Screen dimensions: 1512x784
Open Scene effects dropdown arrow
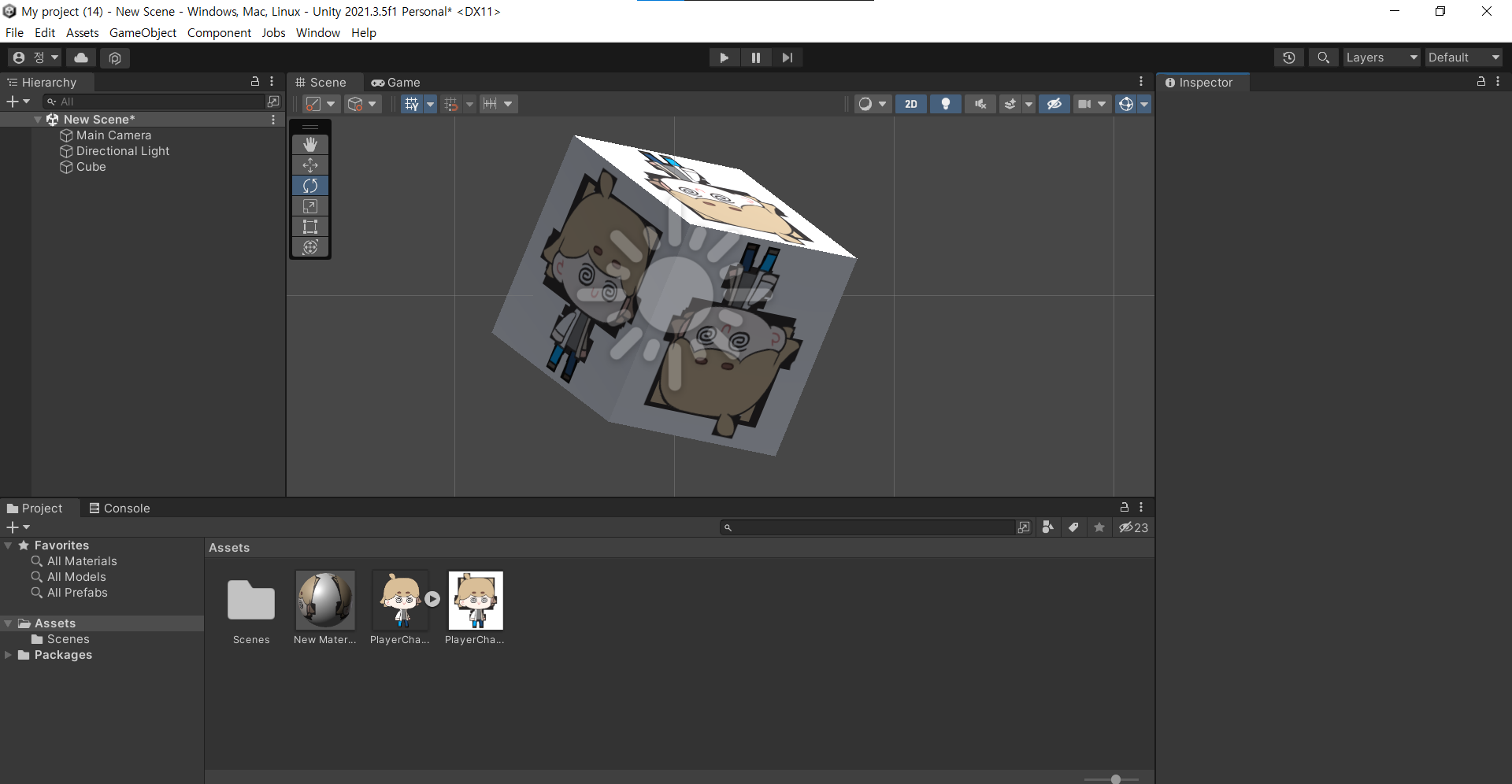[1028, 104]
